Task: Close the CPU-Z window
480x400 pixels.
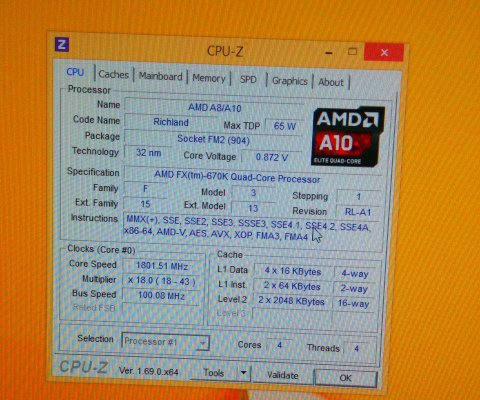Action: (x=384, y=53)
